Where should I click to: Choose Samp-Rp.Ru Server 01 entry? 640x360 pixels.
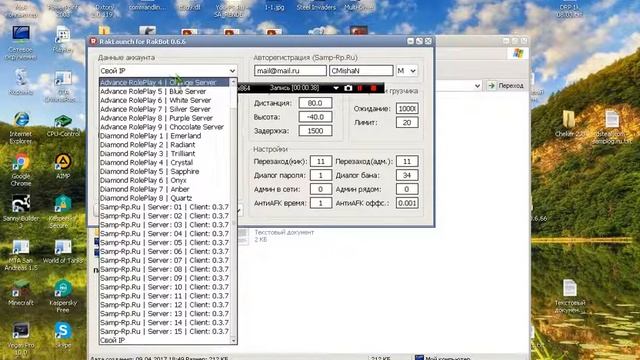(x=164, y=207)
